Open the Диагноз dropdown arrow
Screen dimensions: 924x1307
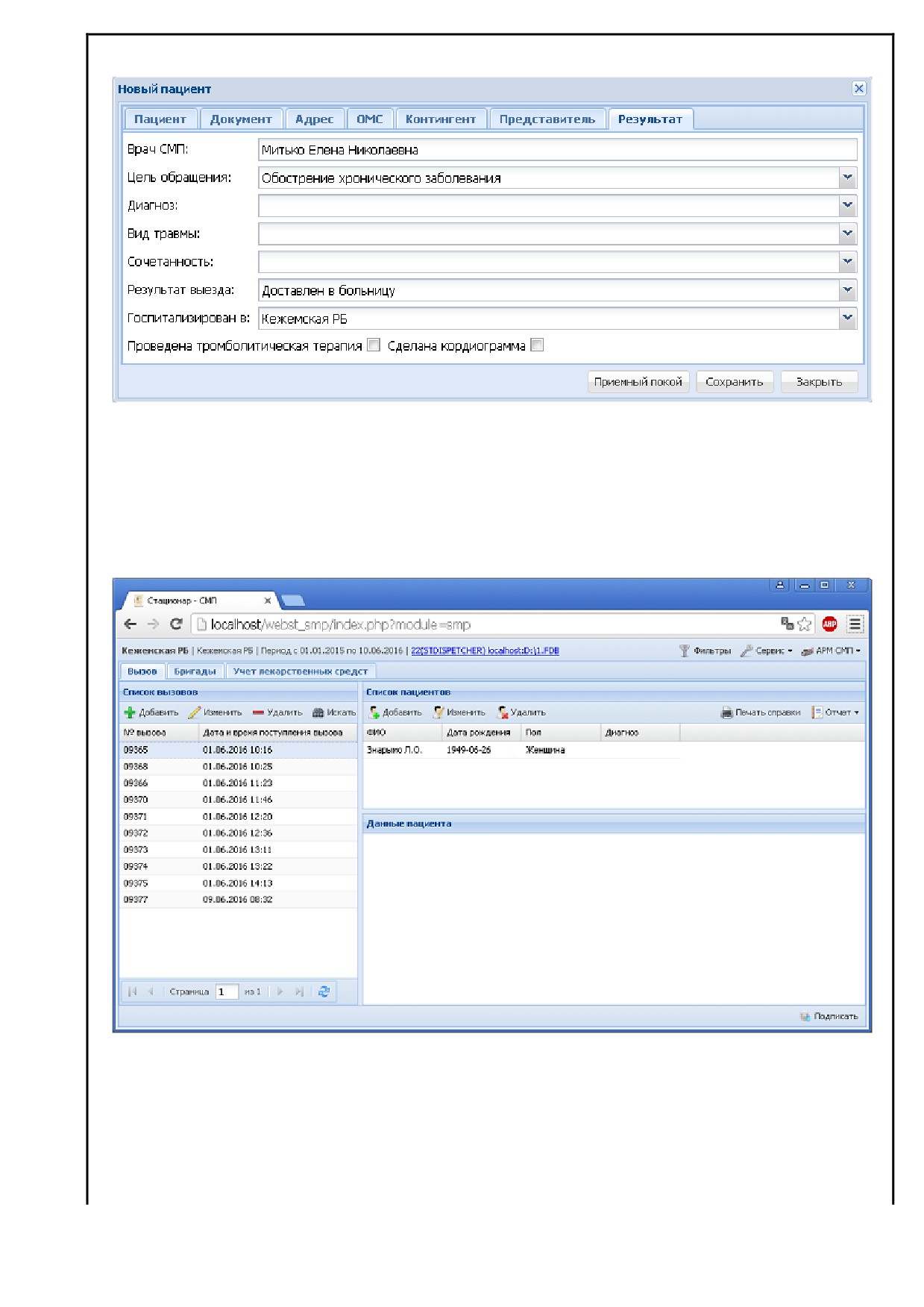click(x=847, y=206)
